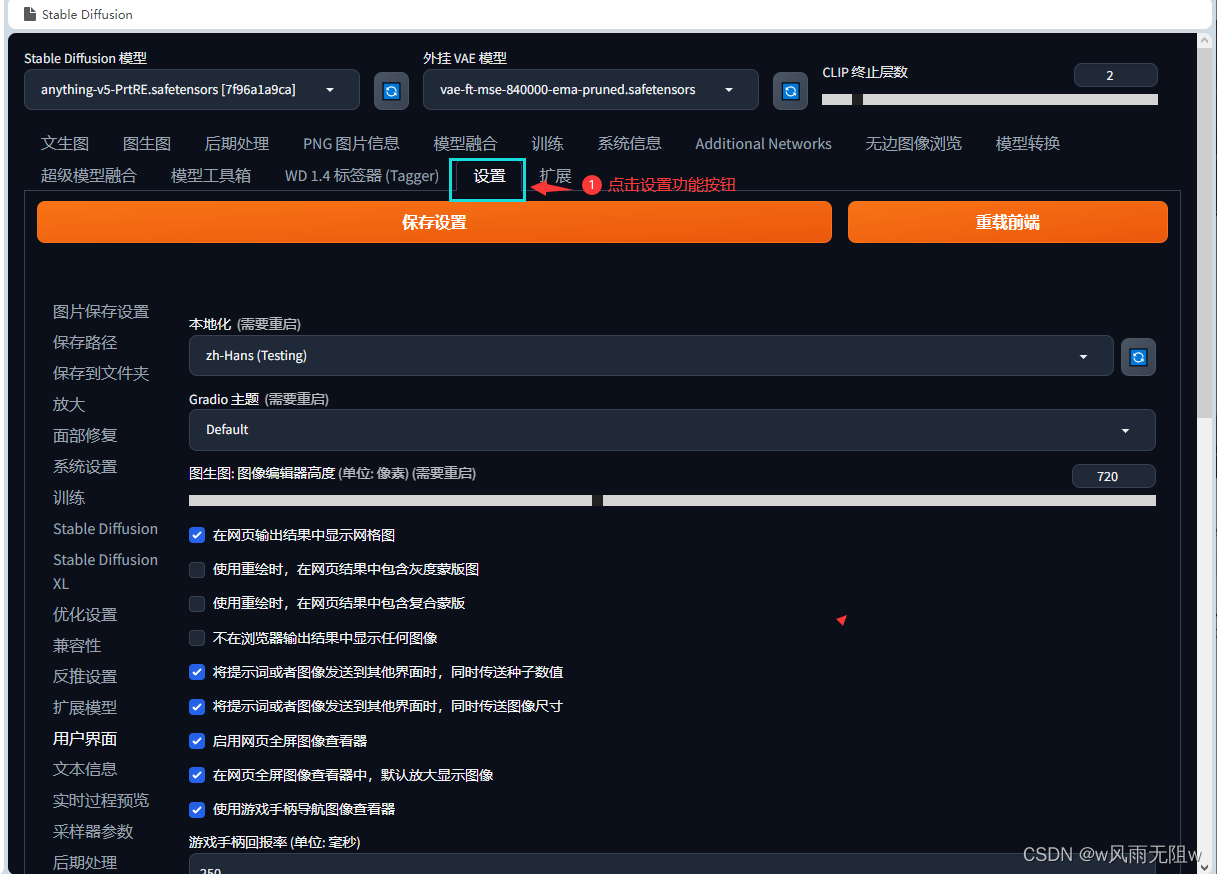Toggle gamepad navigation for image viewer
The width and height of the screenshot is (1217, 874).
pyautogui.click(x=197, y=809)
